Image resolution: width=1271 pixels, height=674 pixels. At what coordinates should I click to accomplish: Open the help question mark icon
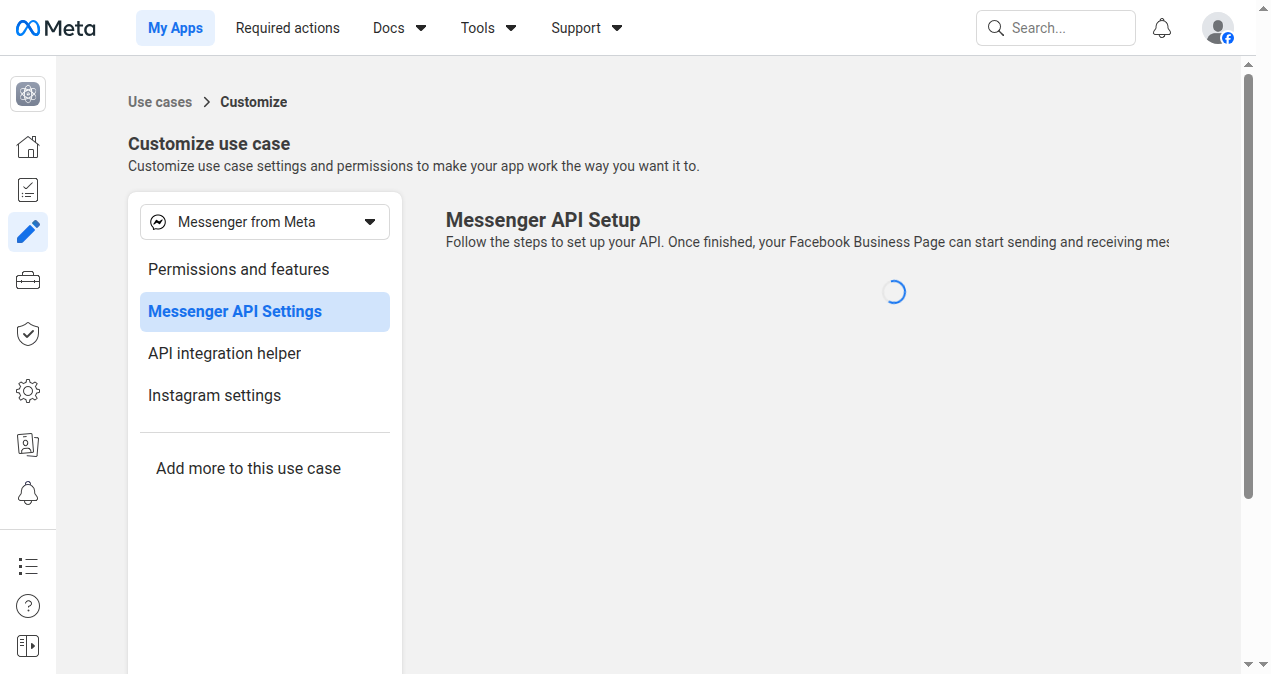tap(28, 606)
